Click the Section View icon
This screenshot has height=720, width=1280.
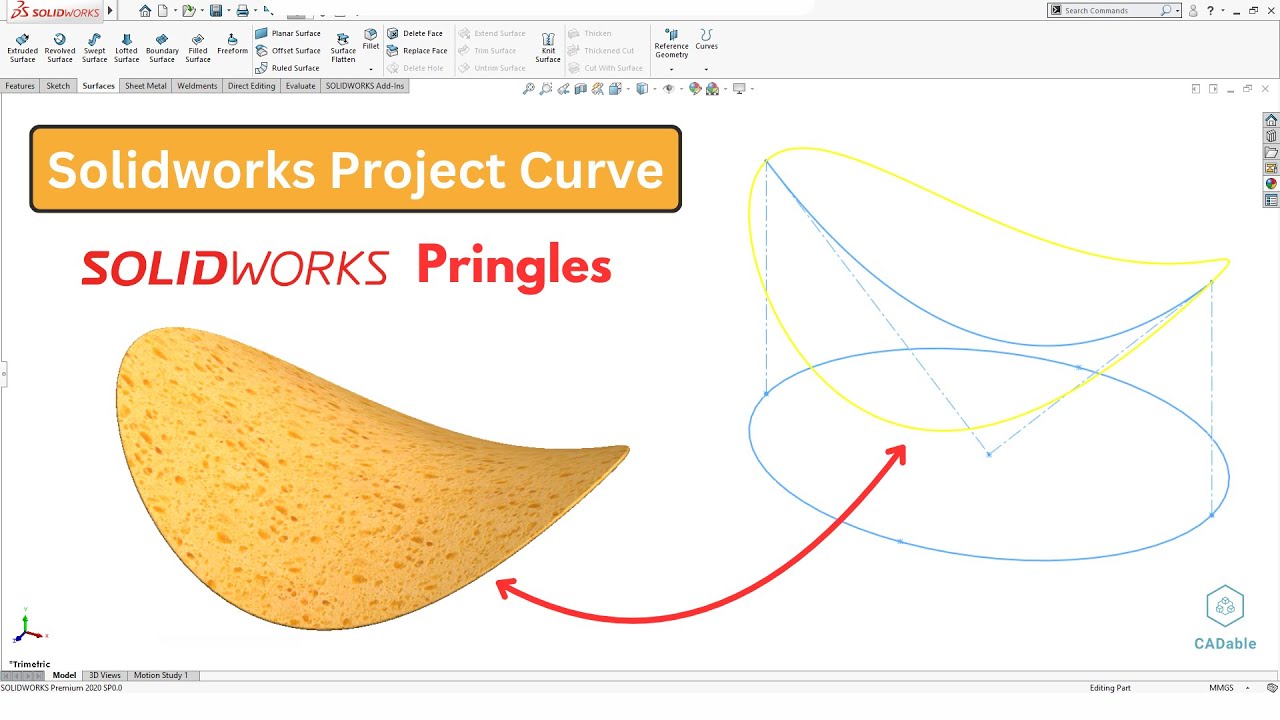pyautogui.click(x=581, y=89)
